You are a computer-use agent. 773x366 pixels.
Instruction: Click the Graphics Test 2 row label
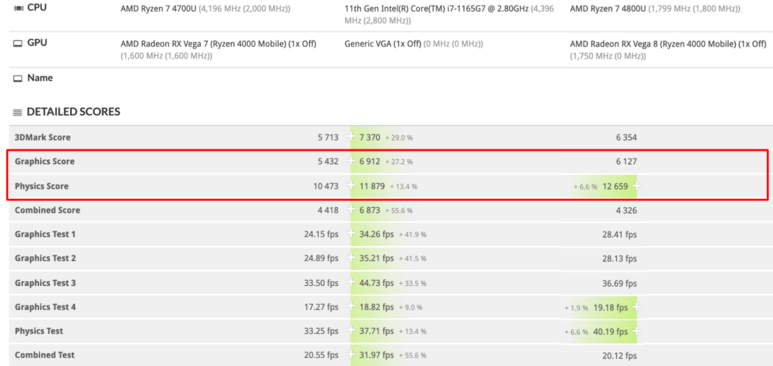click(45, 258)
